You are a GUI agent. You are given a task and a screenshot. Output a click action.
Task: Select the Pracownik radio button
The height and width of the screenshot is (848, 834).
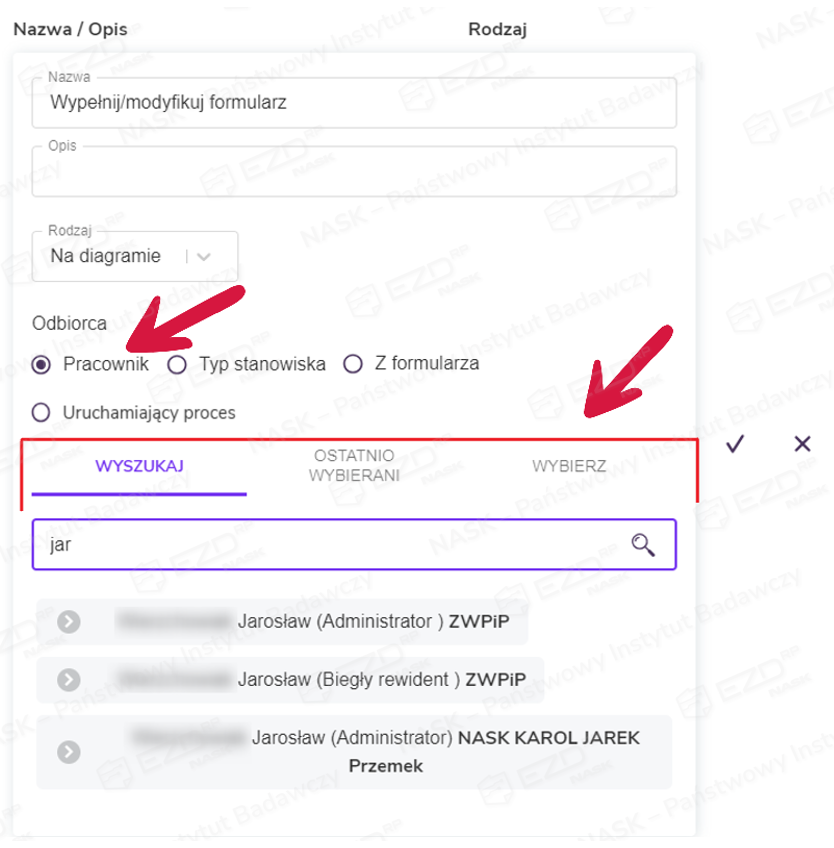pyautogui.click(x=41, y=365)
